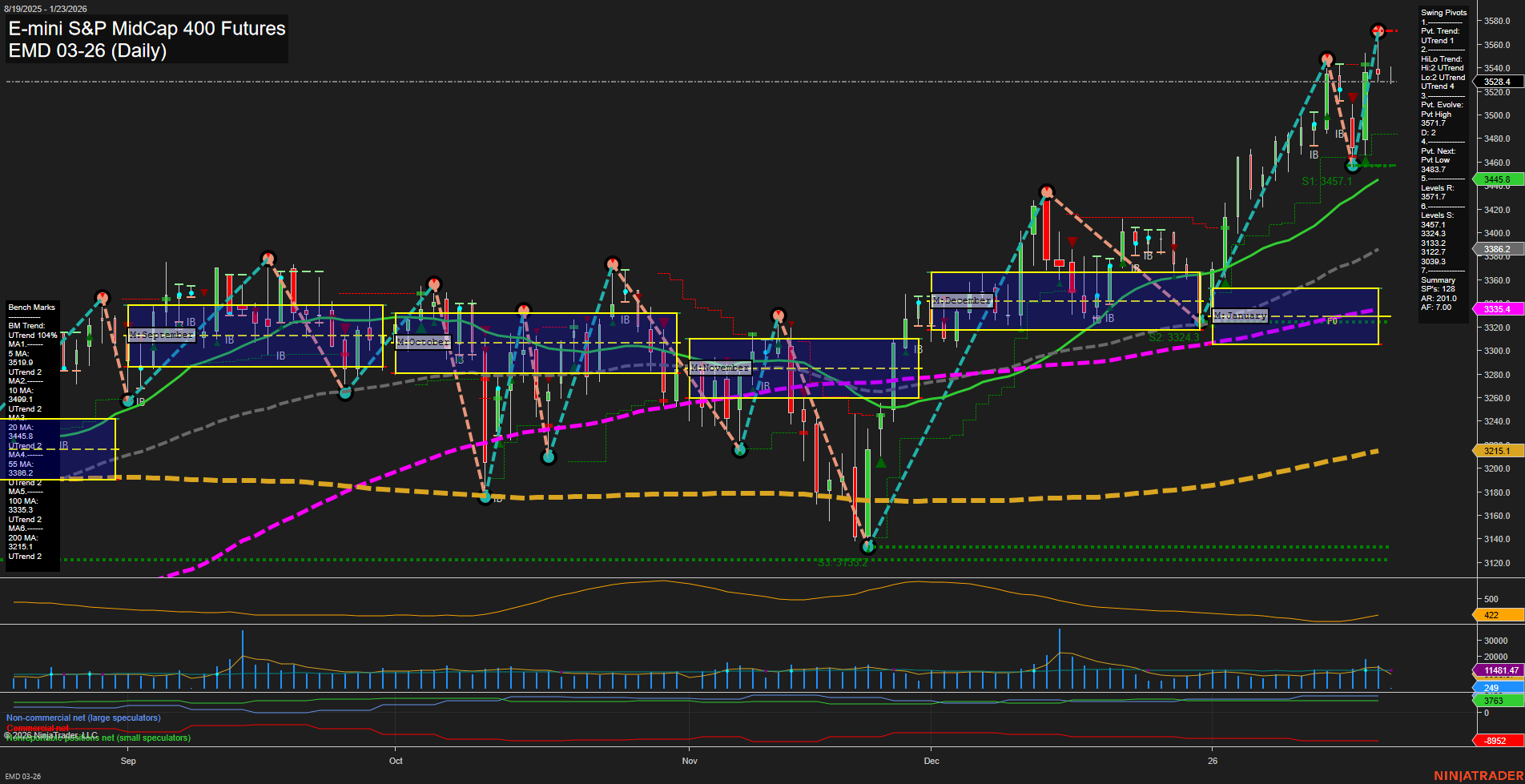Open the EMD 03-26 (Daily) chart title

[x=87, y=50]
